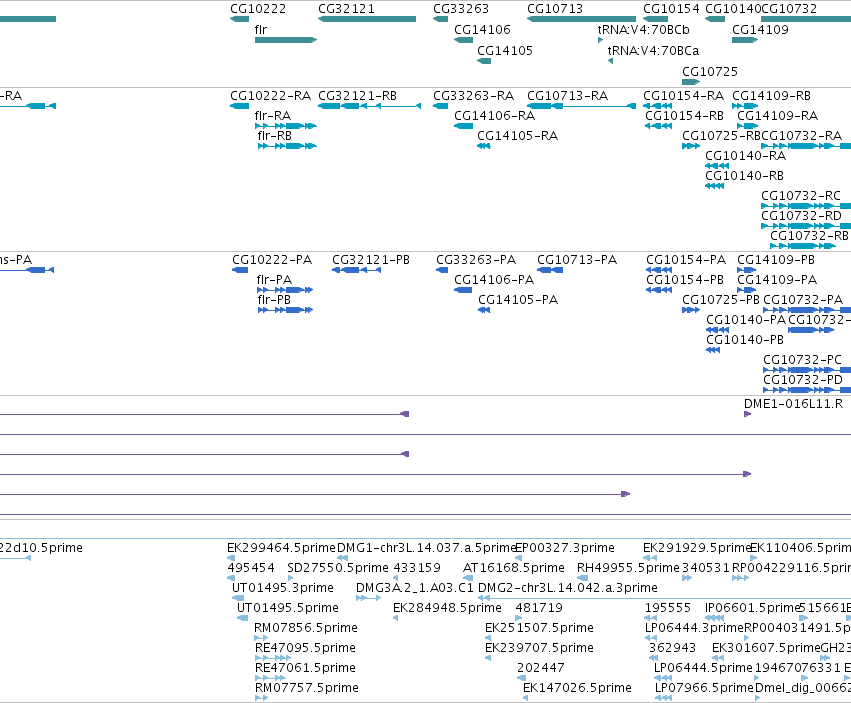Viewport: 851px width, 703px height.
Task: Select tRNA:V4:70BCb feature
Action: (600, 40)
